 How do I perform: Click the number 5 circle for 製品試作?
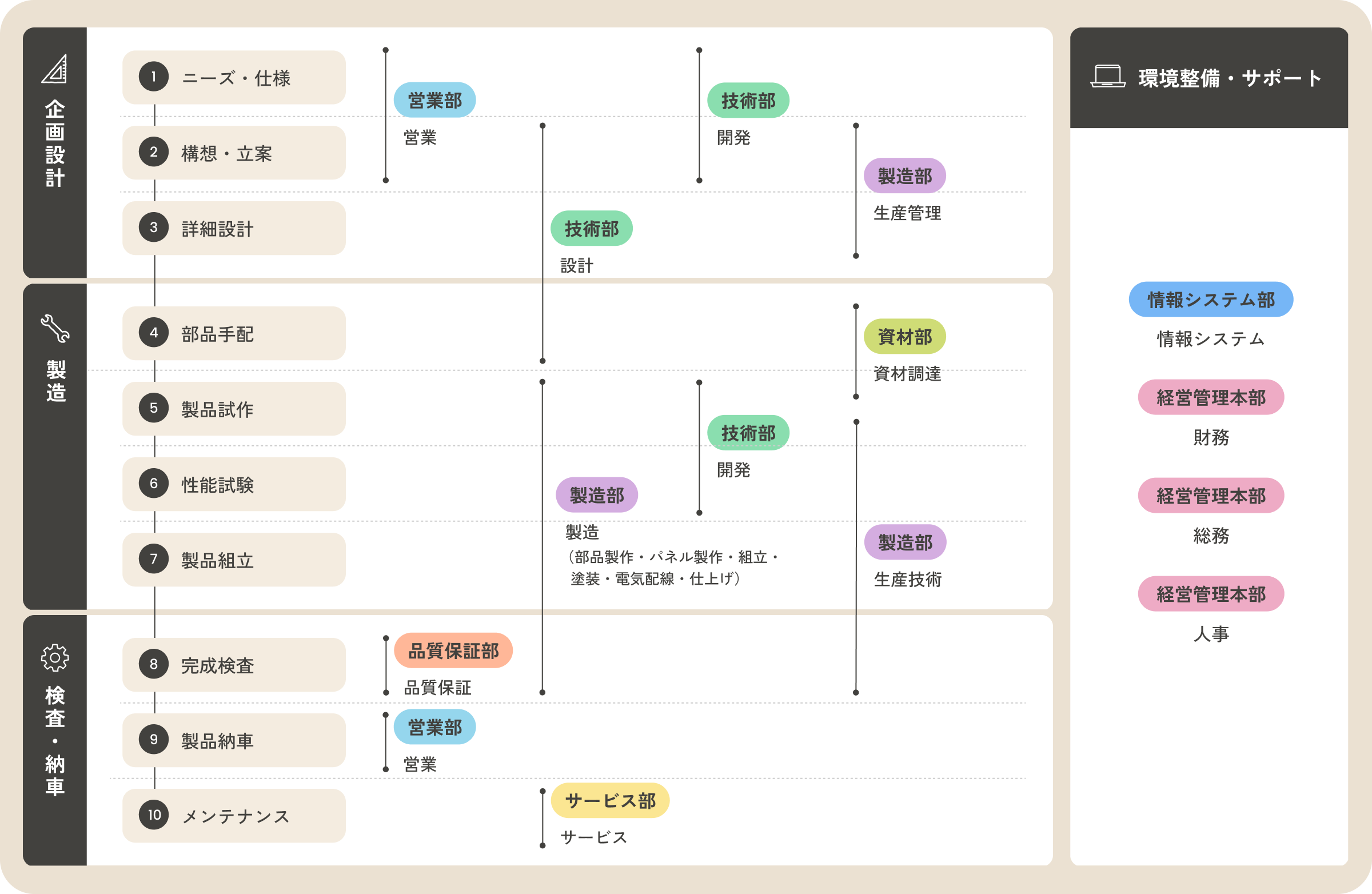click(x=153, y=408)
